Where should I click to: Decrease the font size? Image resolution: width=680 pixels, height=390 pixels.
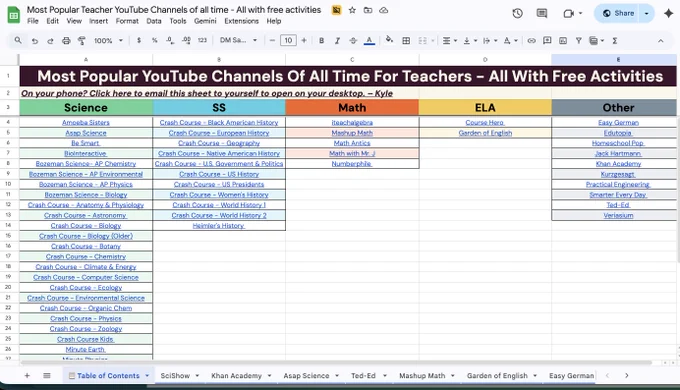click(272, 40)
